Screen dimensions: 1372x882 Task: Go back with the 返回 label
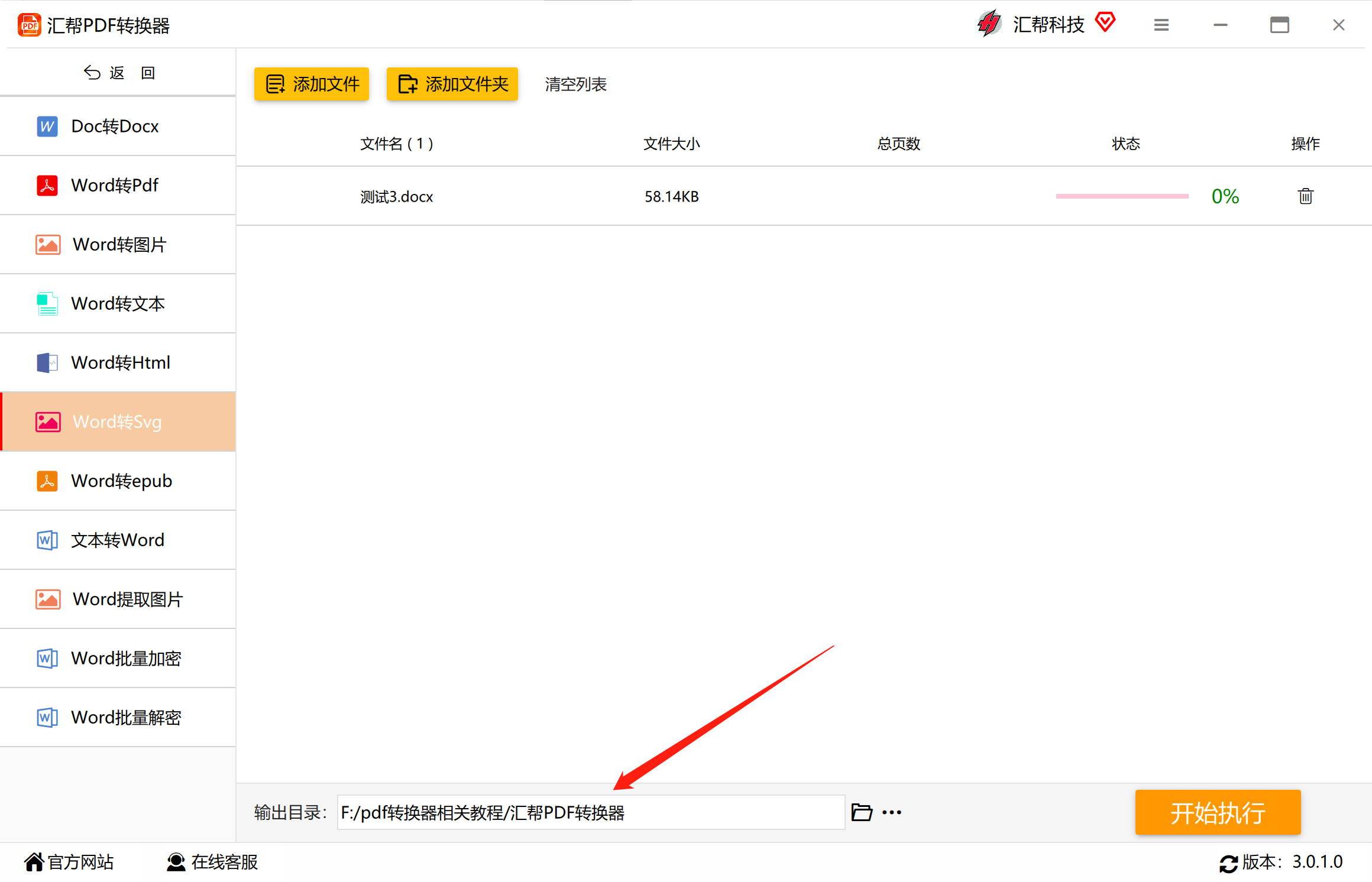click(132, 73)
